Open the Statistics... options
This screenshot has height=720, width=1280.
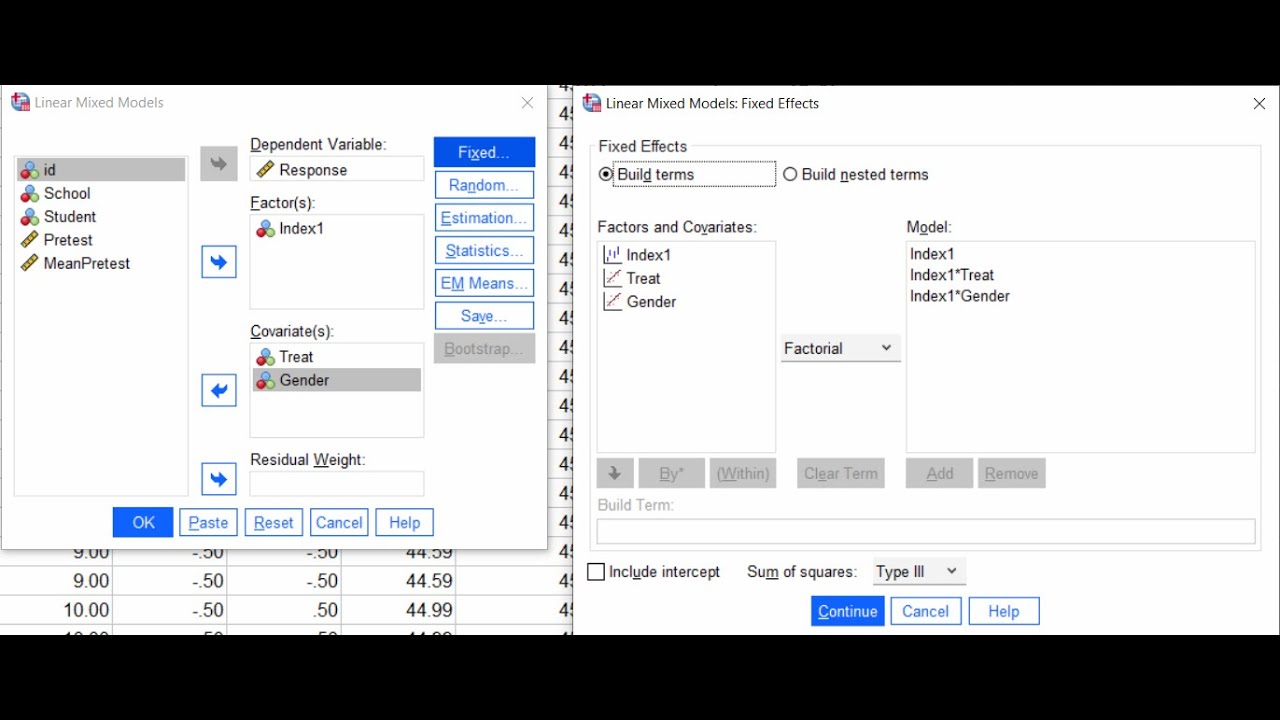[484, 250]
